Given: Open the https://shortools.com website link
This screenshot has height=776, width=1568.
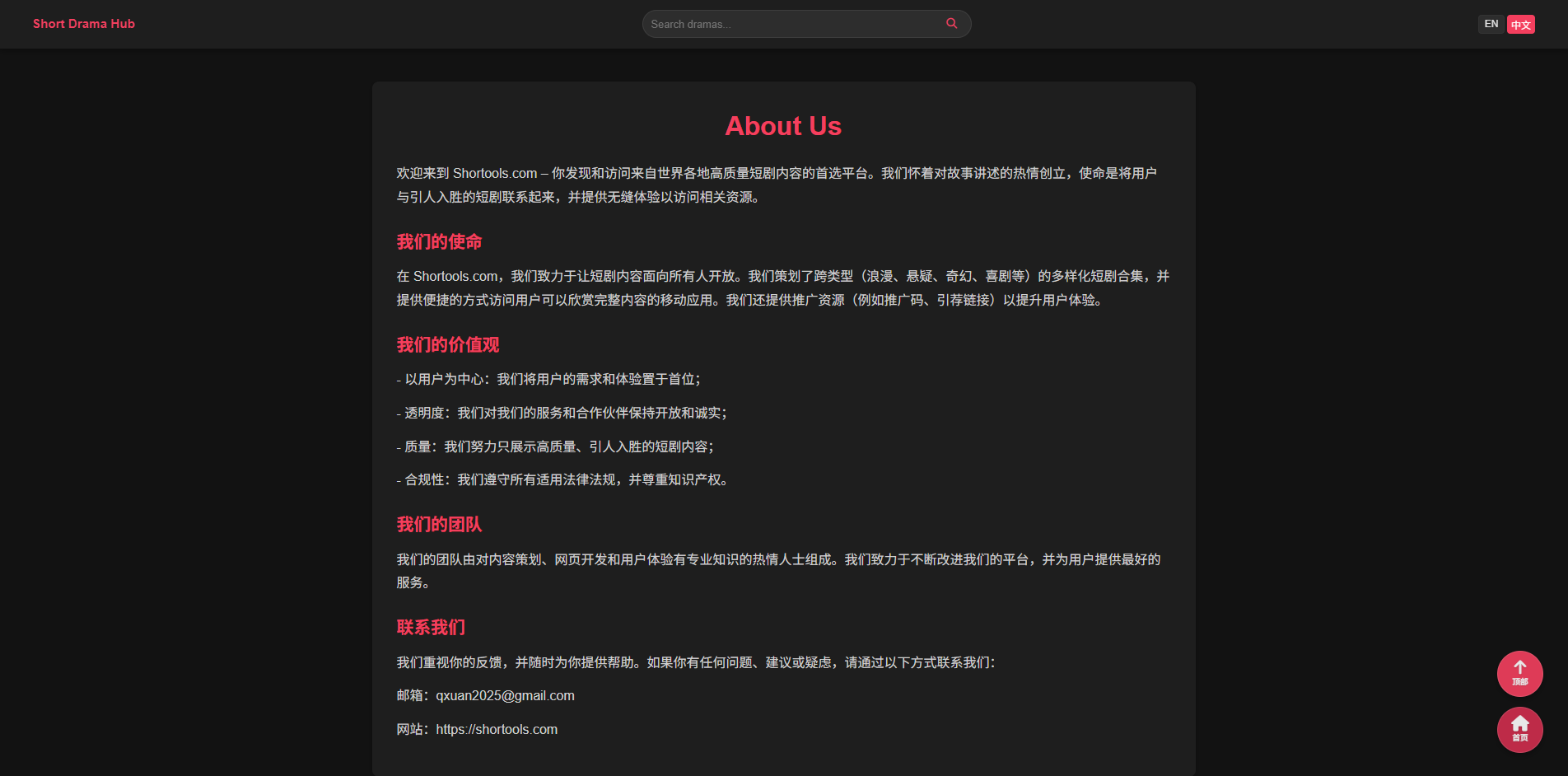Looking at the screenshot, I should (496, 729).
